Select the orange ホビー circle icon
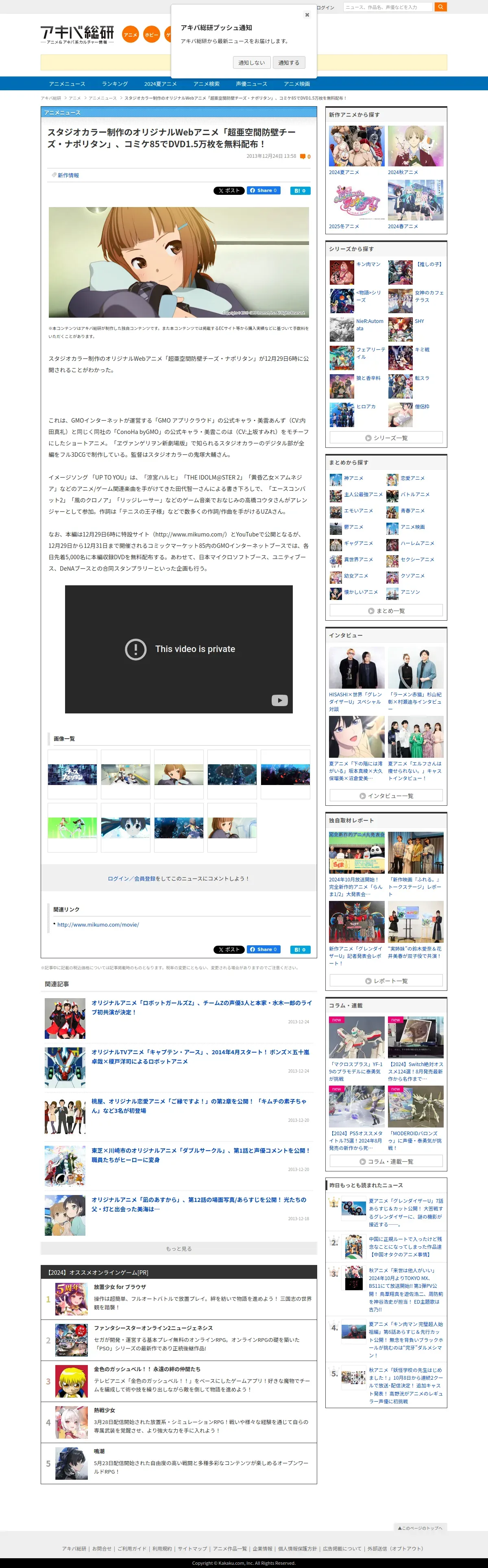488x1568 pixels. 152,35
